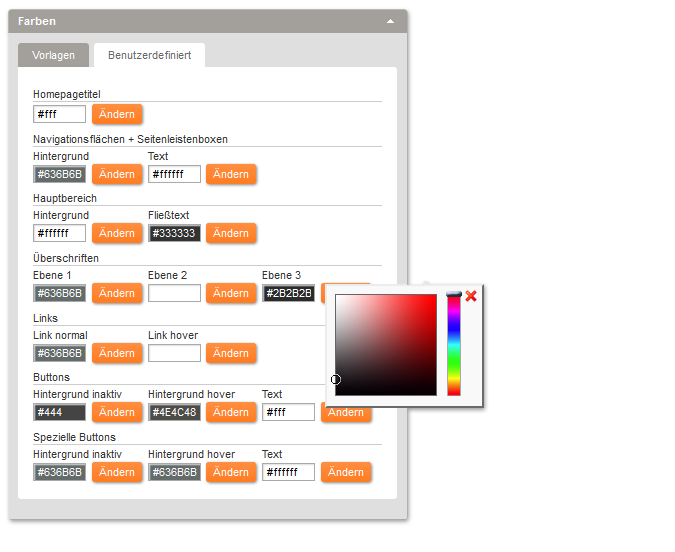Click the circular color selector marker
Screen dimensions: 675x552
pyautogui.click(x=336, y=379)
